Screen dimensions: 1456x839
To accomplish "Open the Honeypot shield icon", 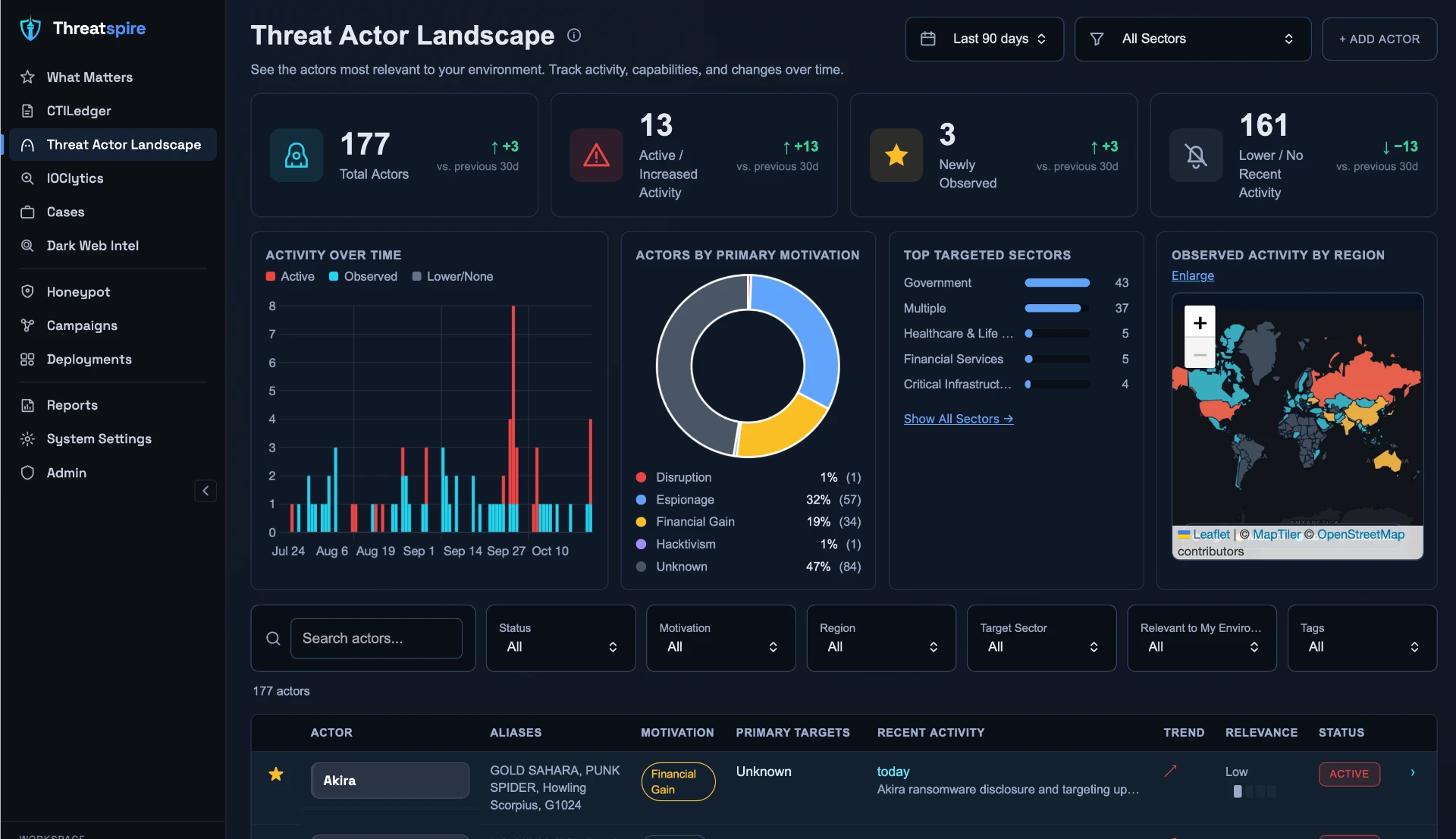I will point(27,292).
